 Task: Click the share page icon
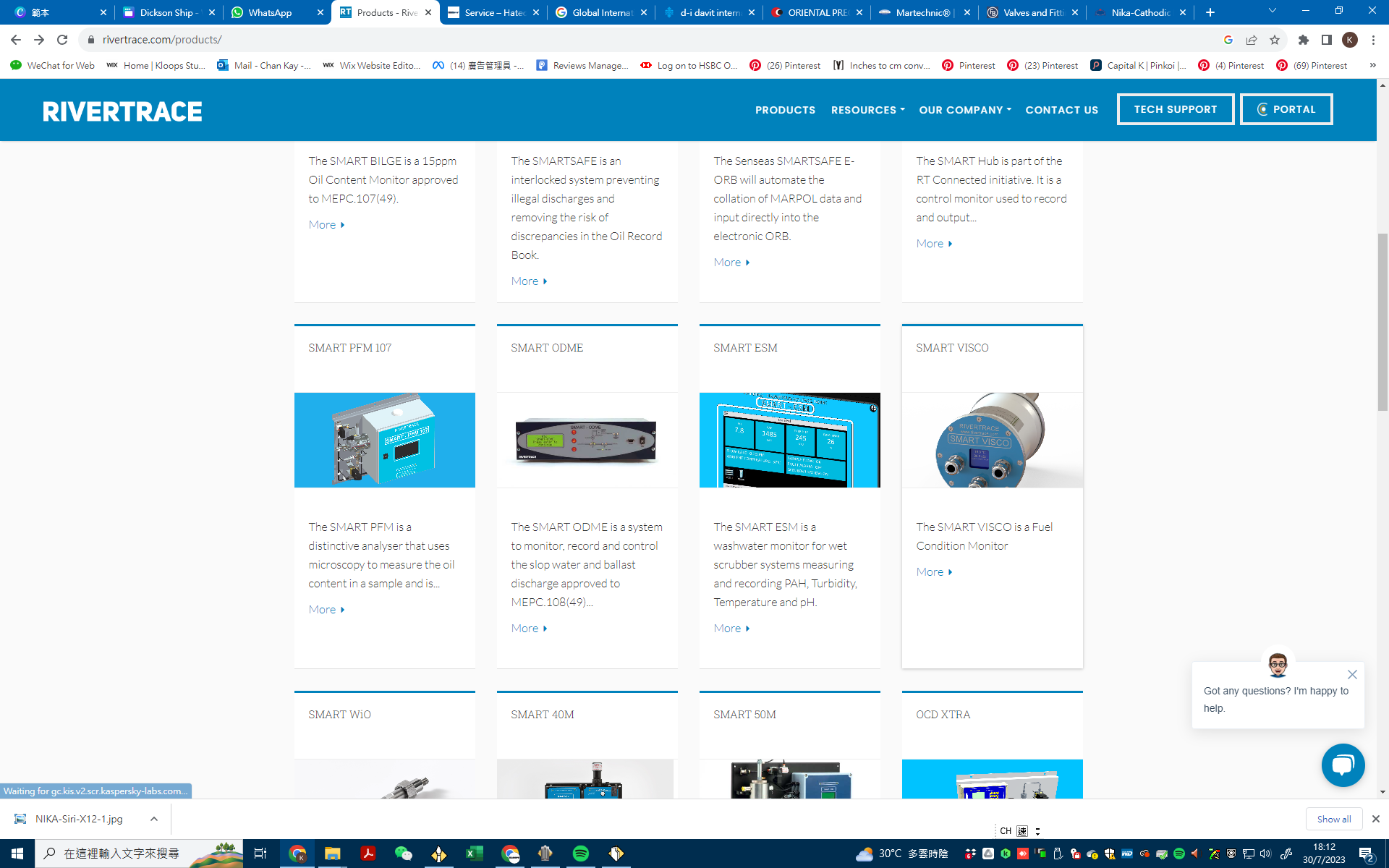click(1252, 40)
